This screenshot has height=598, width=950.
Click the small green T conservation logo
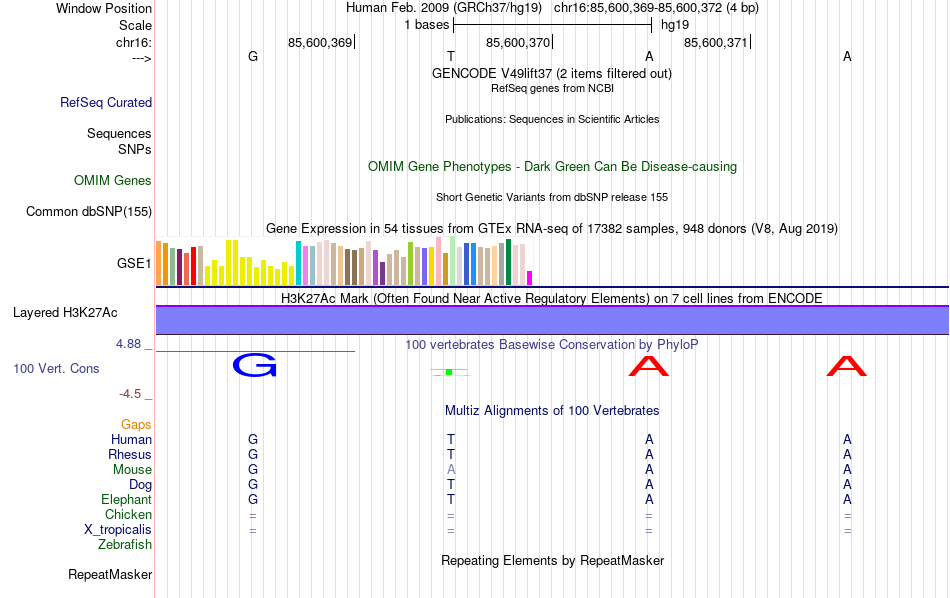coord(449,371)
